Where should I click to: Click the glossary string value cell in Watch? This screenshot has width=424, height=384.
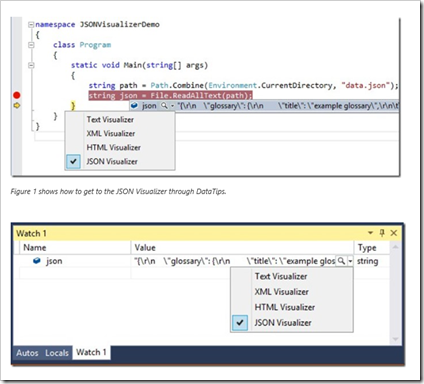pos(234,261)
